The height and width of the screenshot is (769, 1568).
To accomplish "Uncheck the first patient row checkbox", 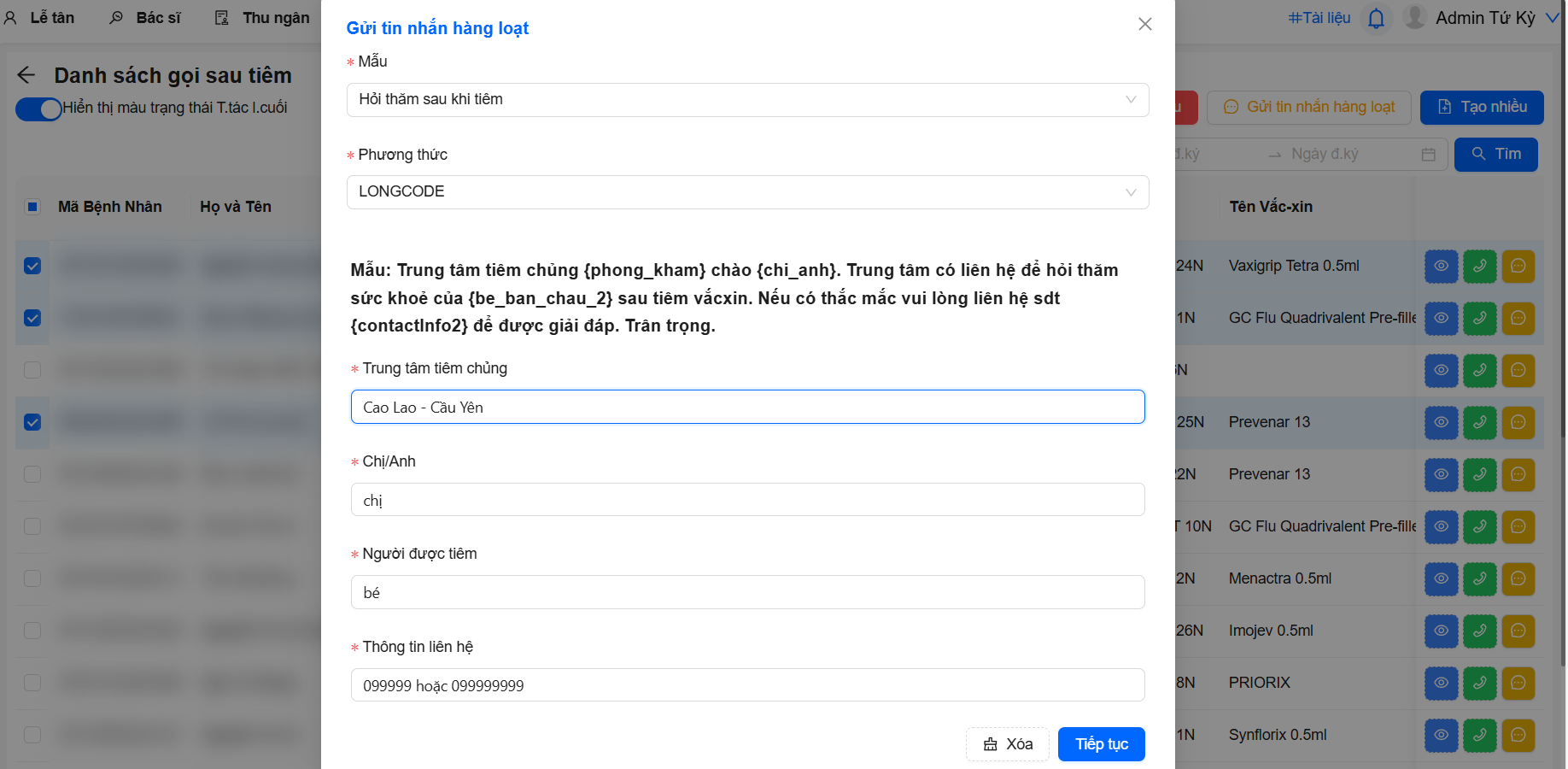I will [32, 267].
